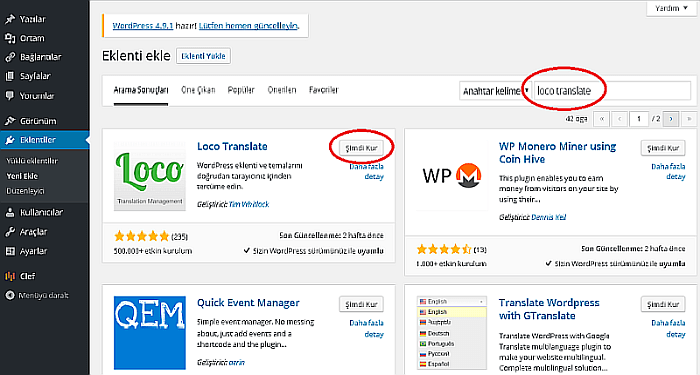Switch to Popüler tab
700x375 pixels.
[x=241, y=90]
